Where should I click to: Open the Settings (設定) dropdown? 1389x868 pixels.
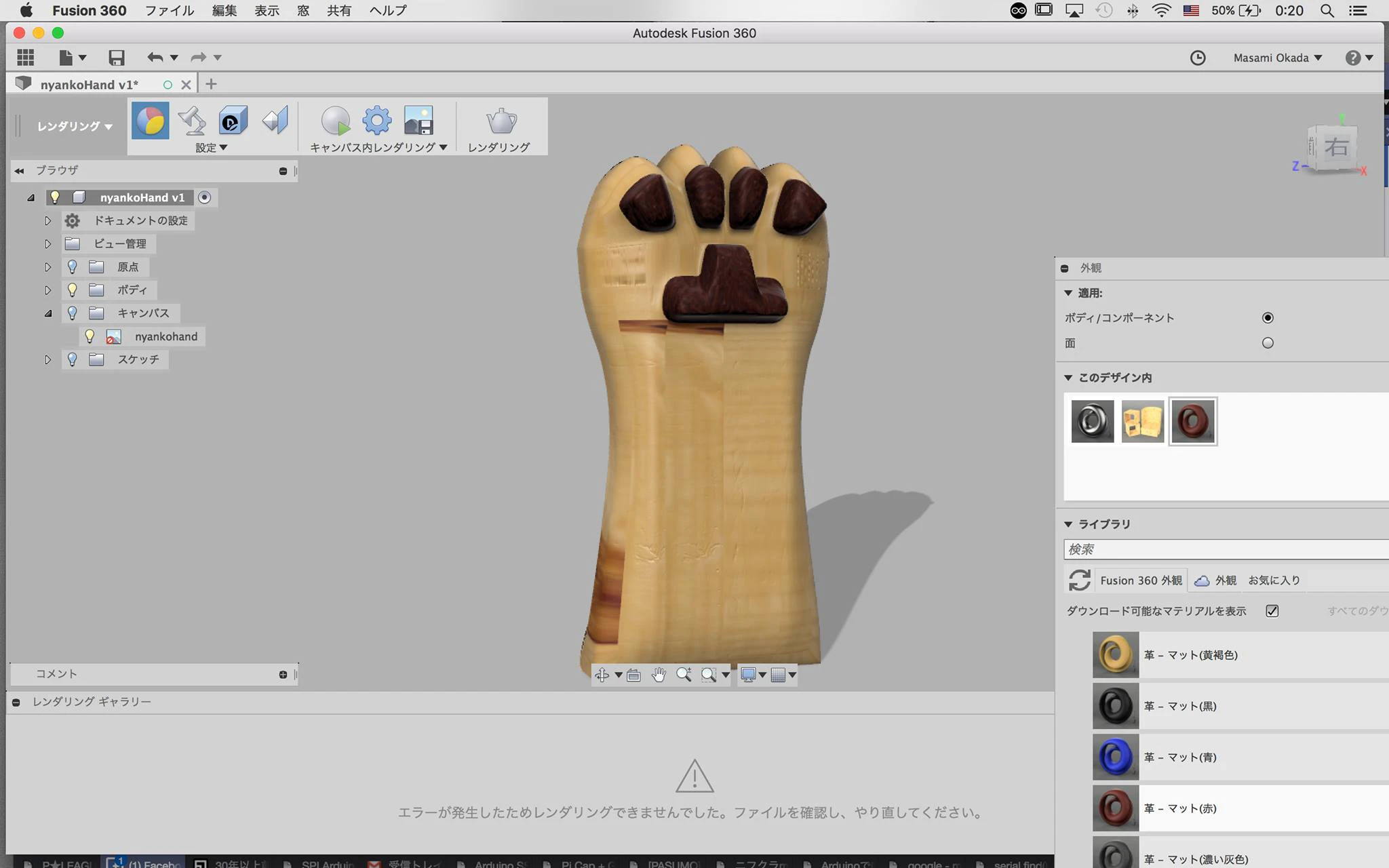[211, 147]
